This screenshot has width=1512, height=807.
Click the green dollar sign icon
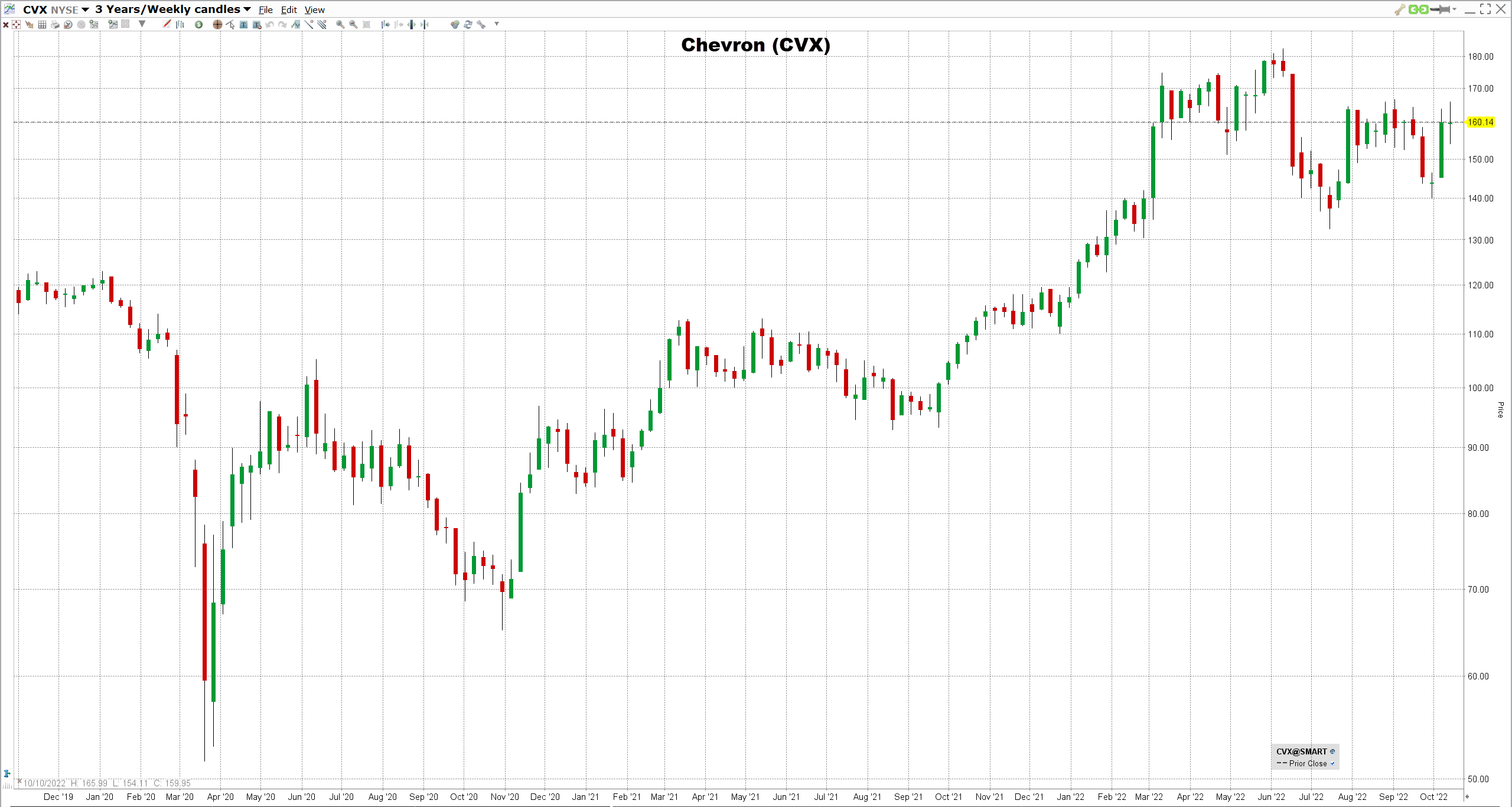pyautogui.click(x=199, y=25)
